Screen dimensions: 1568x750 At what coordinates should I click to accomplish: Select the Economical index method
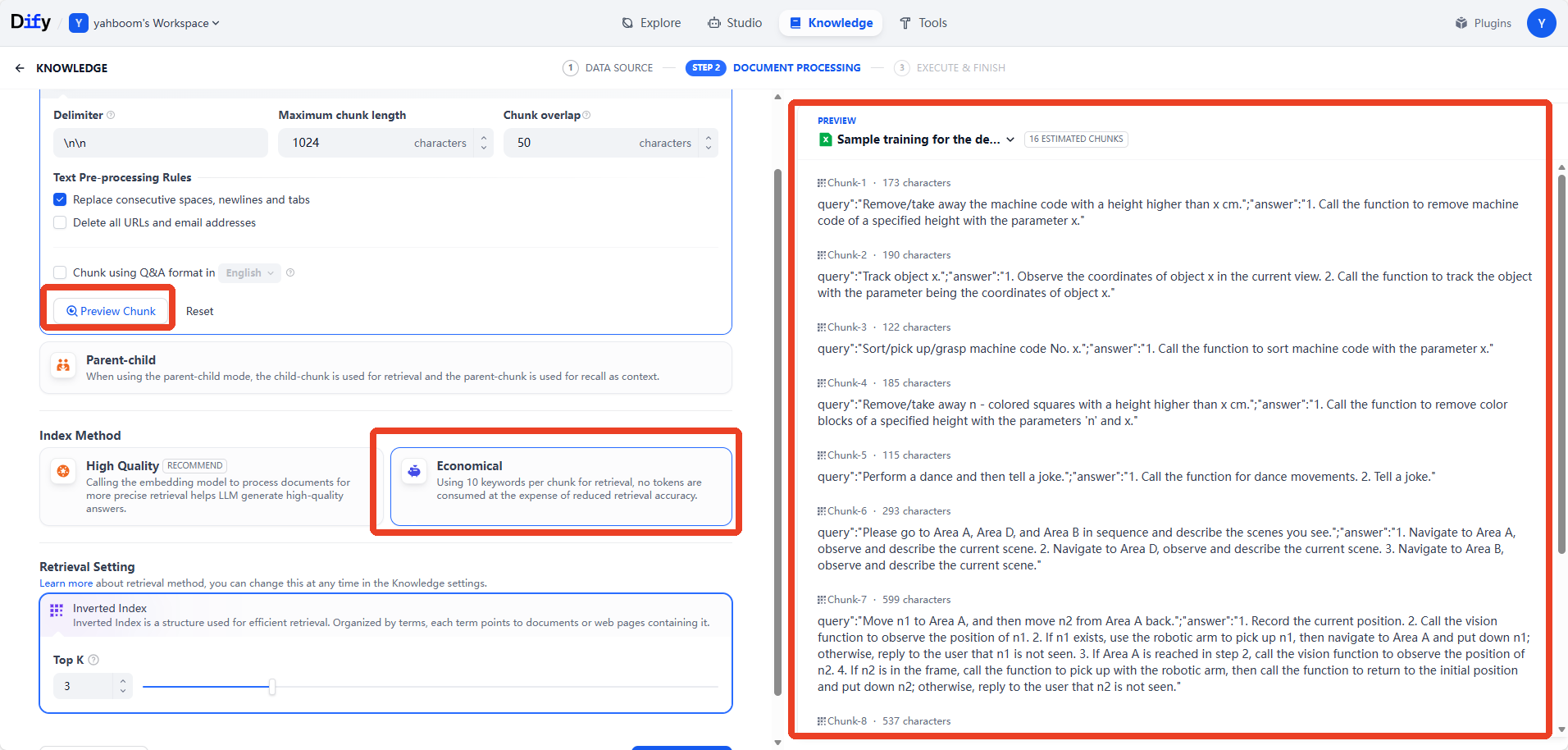click(561, 487)
